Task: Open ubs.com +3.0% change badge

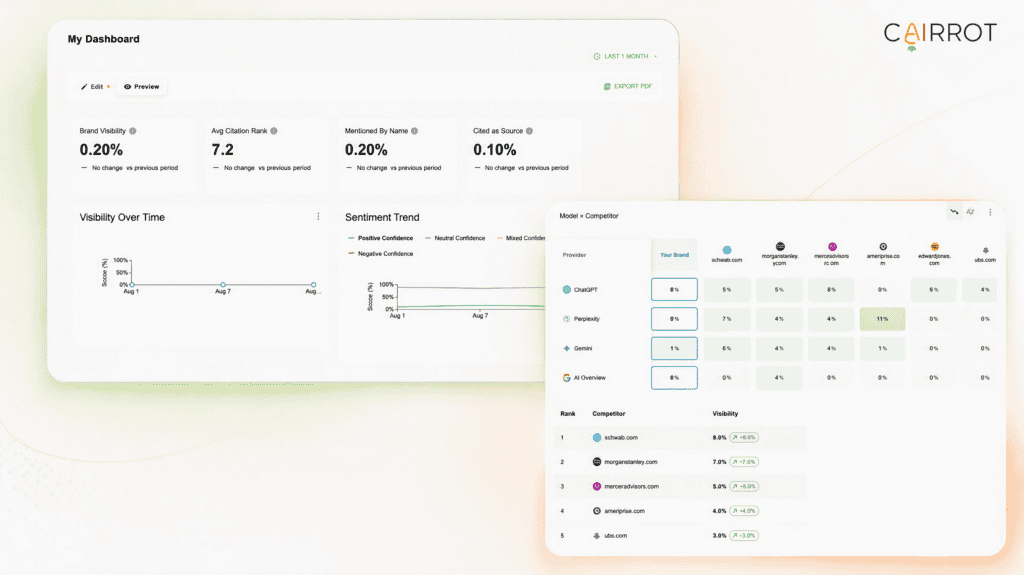Action: [744, 536]
